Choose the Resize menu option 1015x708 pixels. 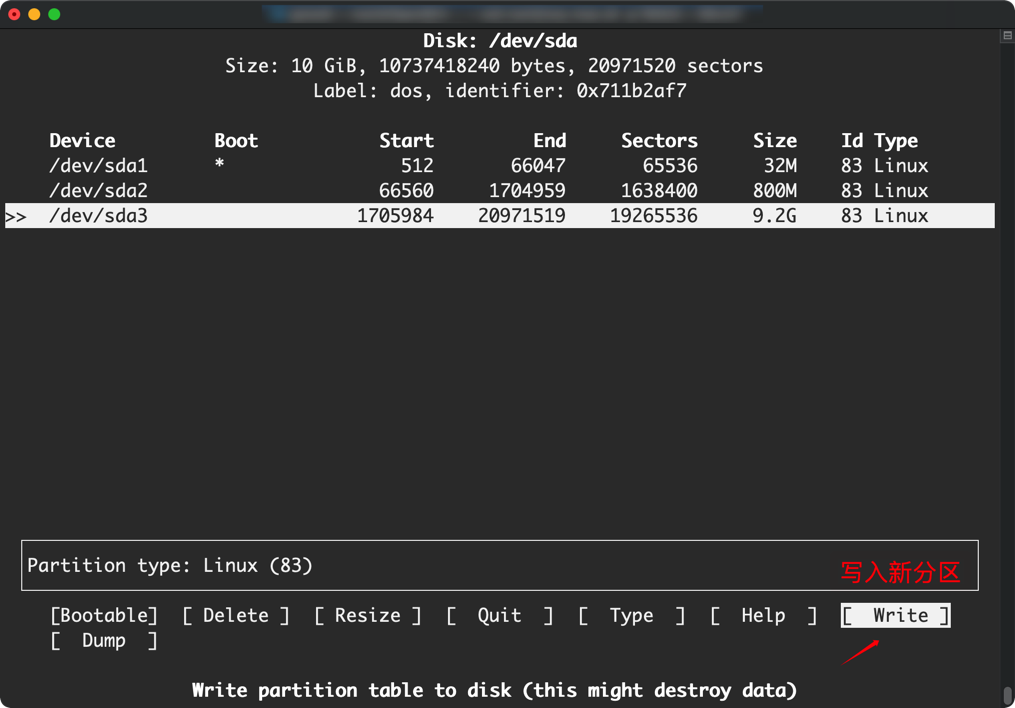click(367, 616)
